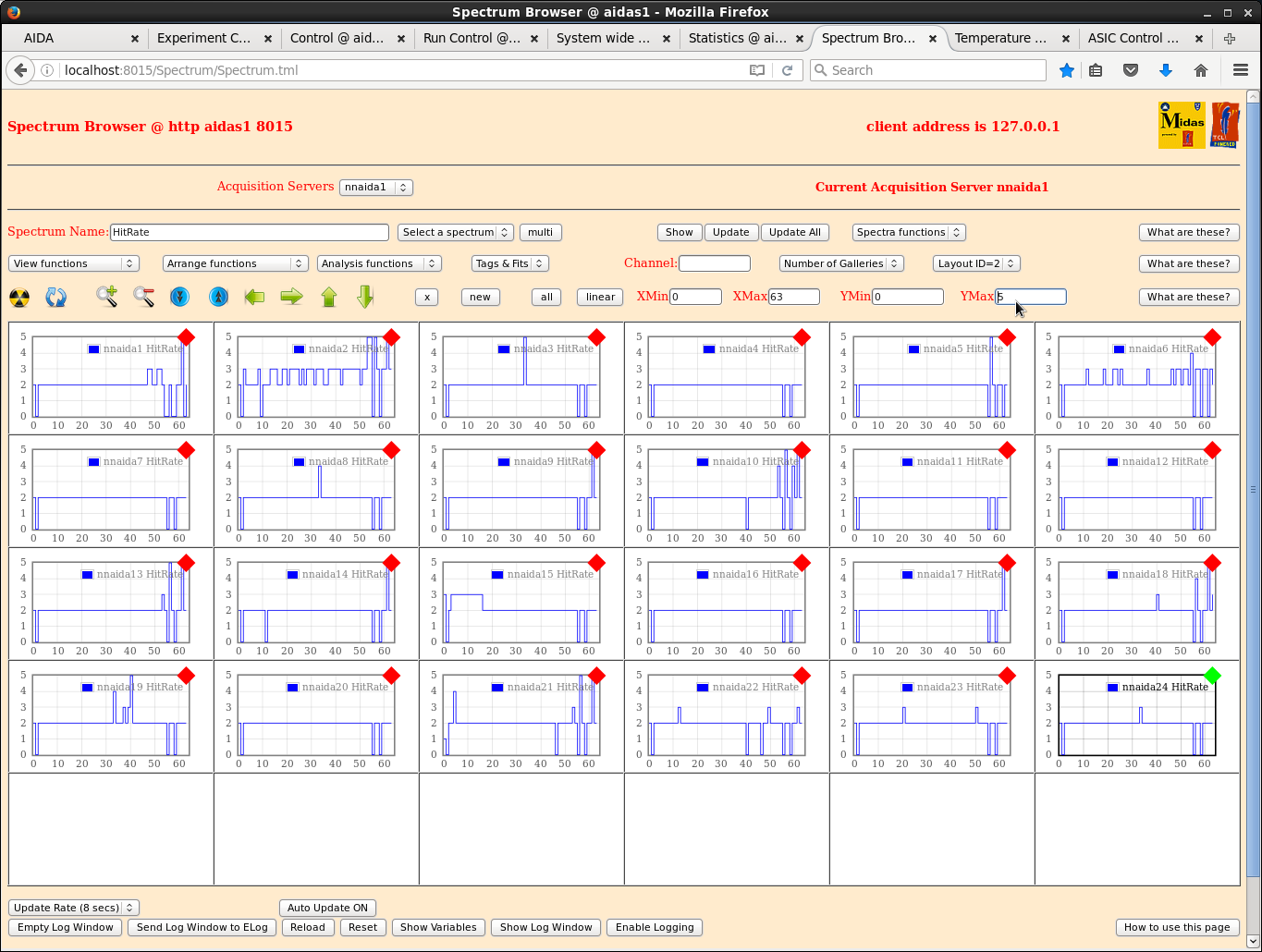Click the How to use this page button
1262x952 pixels.
point(1177,927)
